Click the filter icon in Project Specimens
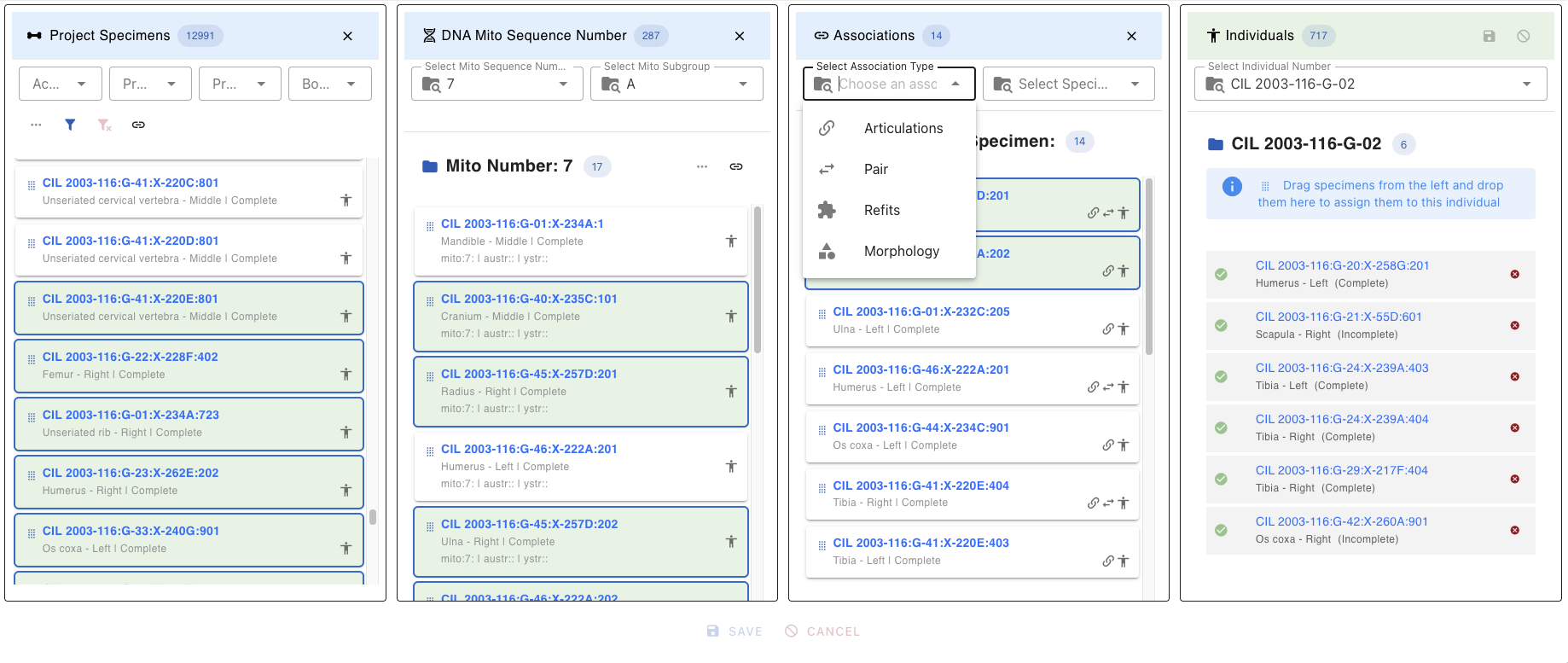 pos(70,125)
